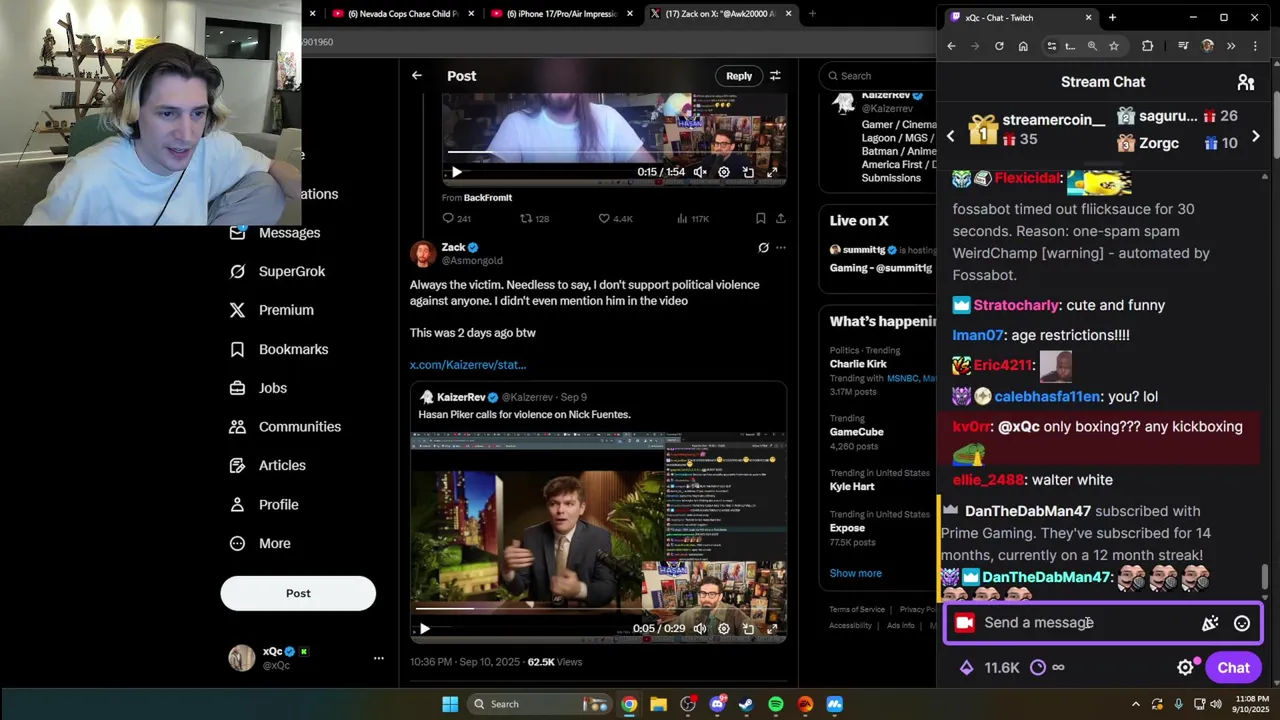Open Premium in the X sidebar
Image resolution: width=1280 pixels, height=720 pixels.
[272, 310]
